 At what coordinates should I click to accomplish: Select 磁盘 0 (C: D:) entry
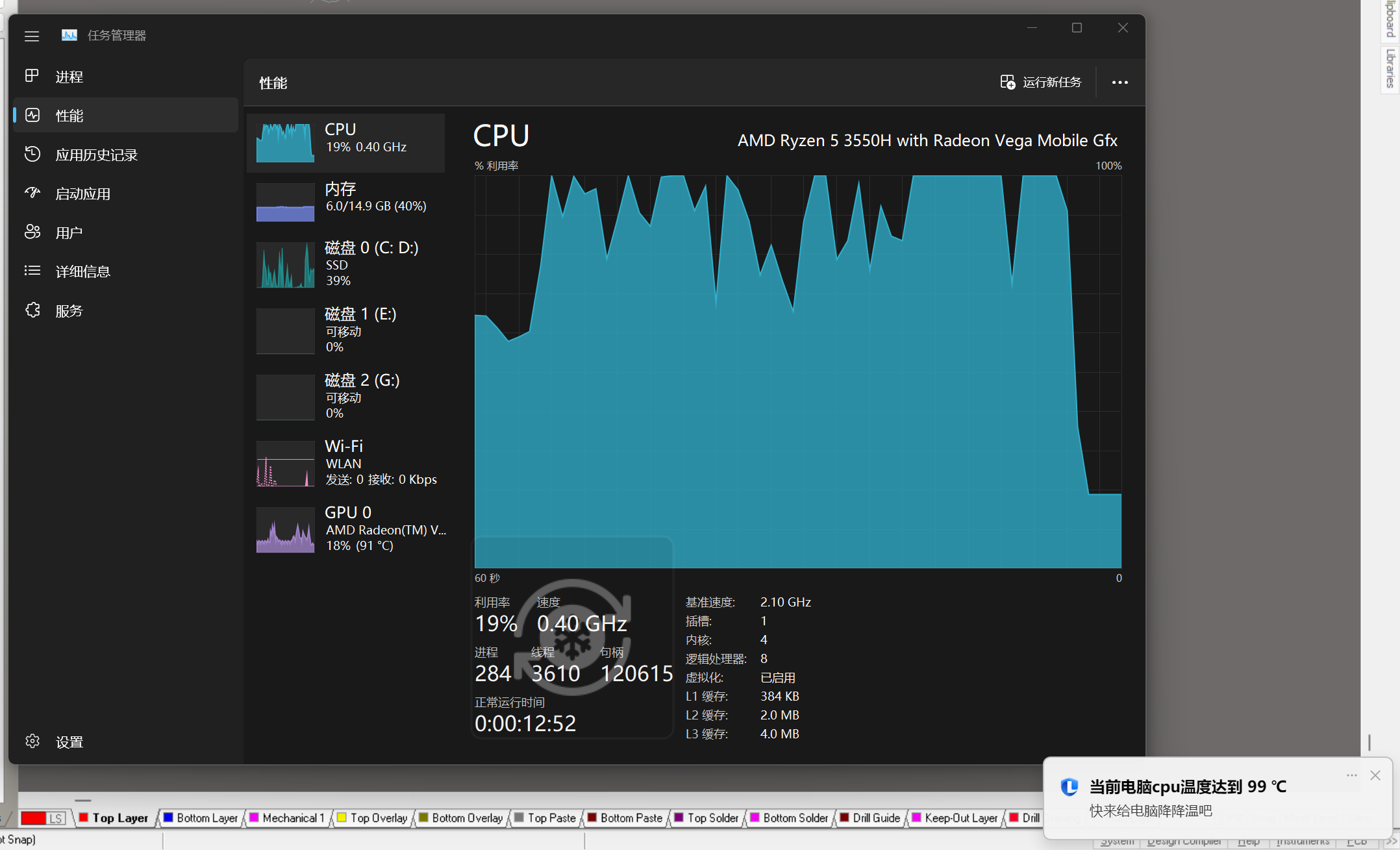346,264
